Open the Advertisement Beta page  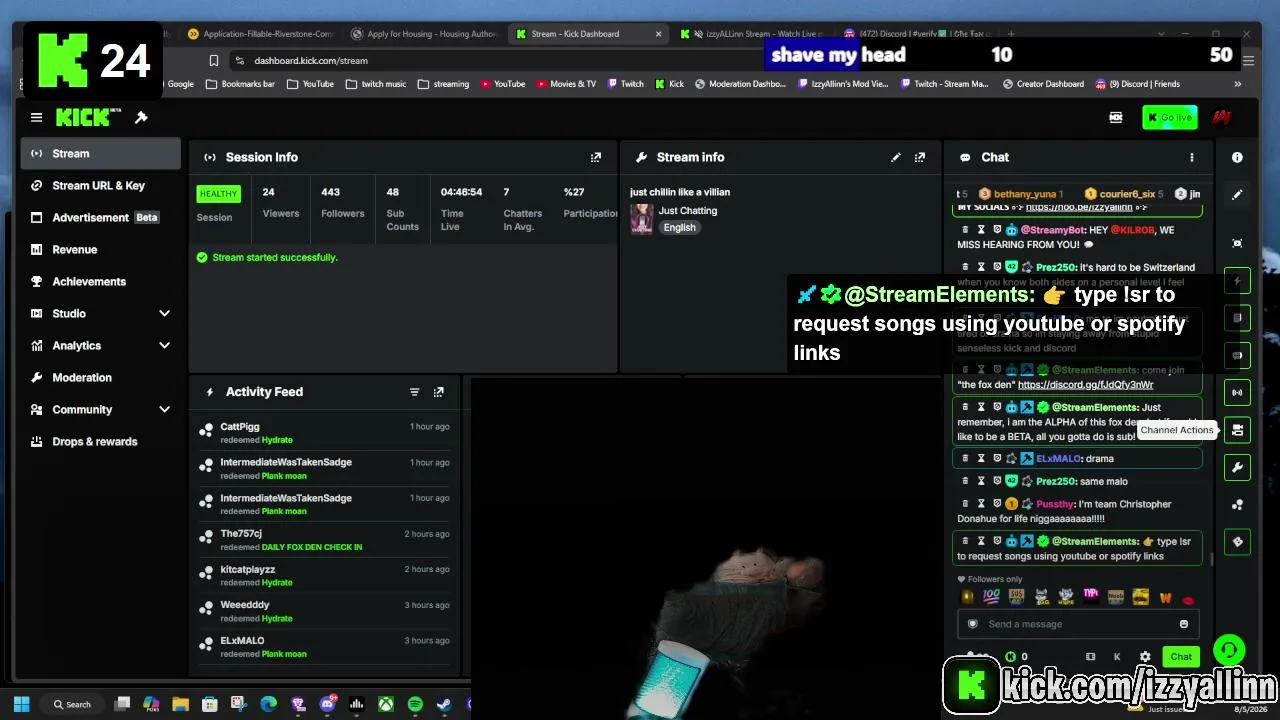(101, 217)
